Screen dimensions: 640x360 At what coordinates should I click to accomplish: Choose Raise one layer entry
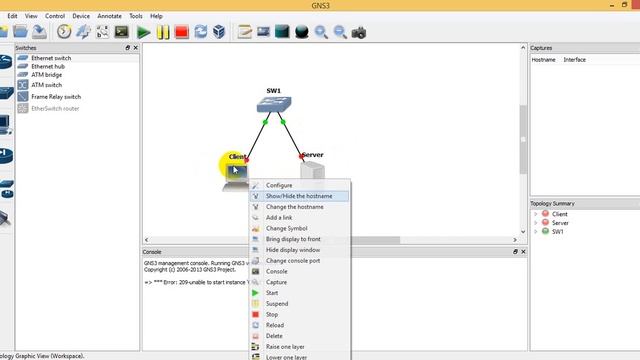click(x=299, y=347)
